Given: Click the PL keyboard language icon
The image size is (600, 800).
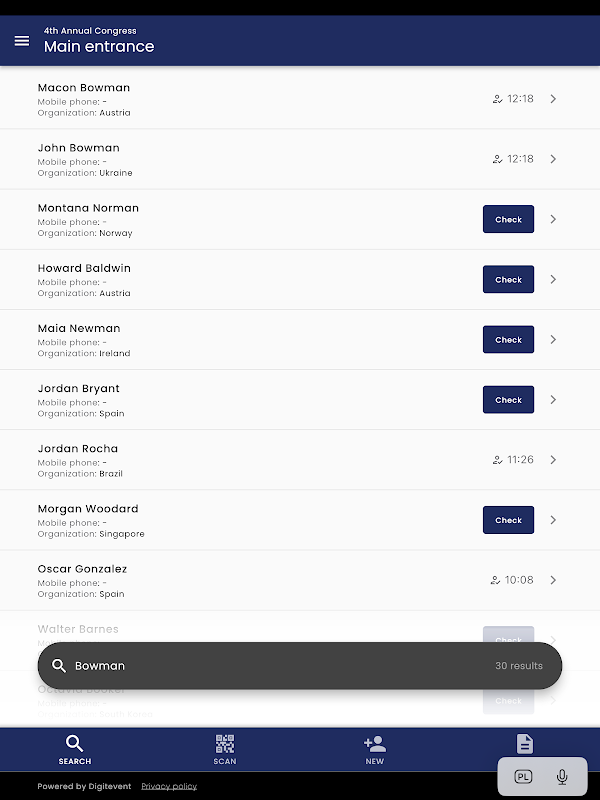Looking at the screenshot, I should pos(524,777).
